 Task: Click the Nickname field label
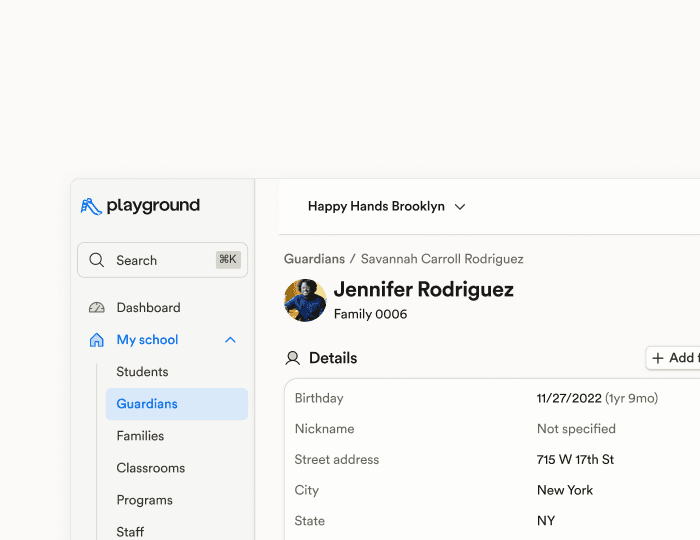(x=325, y=429)
